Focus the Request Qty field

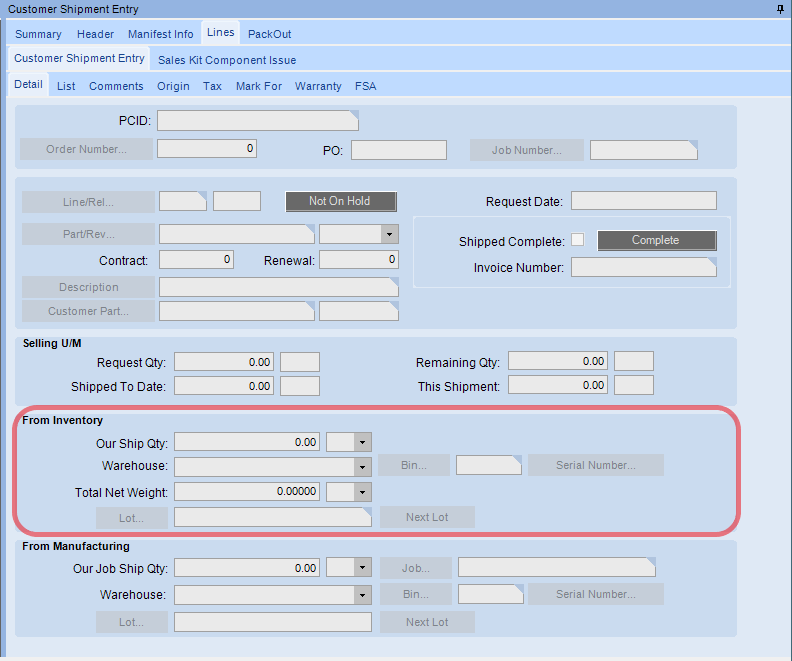click(x=224, y=362)
